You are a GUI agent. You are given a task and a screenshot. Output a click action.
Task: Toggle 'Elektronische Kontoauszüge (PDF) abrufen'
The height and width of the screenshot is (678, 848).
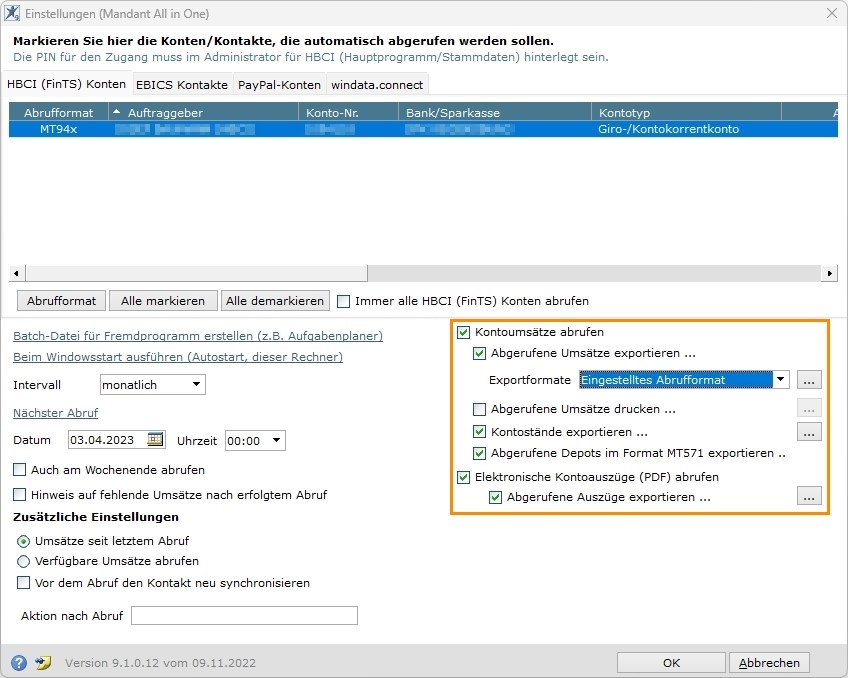(463, 477)
